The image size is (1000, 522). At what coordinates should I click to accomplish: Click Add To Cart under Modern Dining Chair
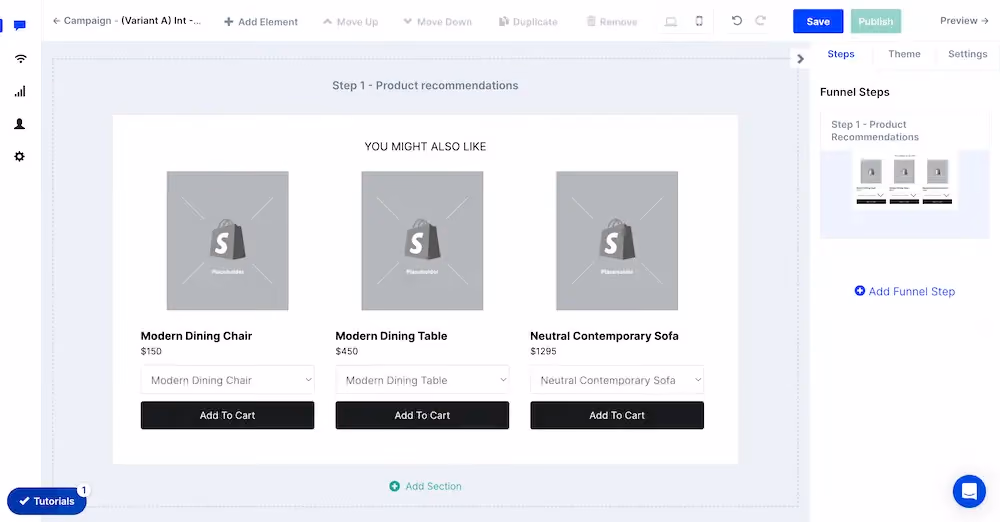227,415
